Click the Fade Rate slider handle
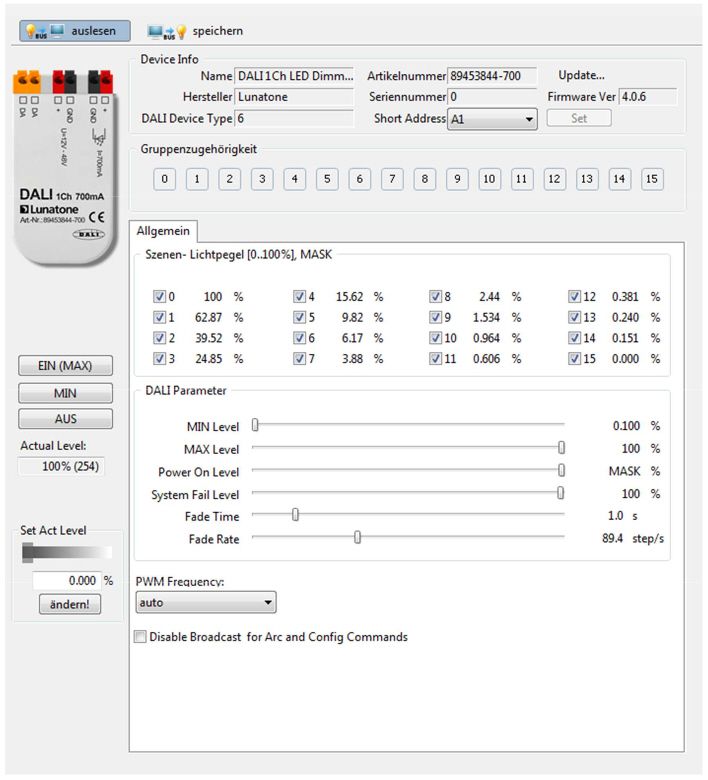708x780 pixels. tap(357, 538)
